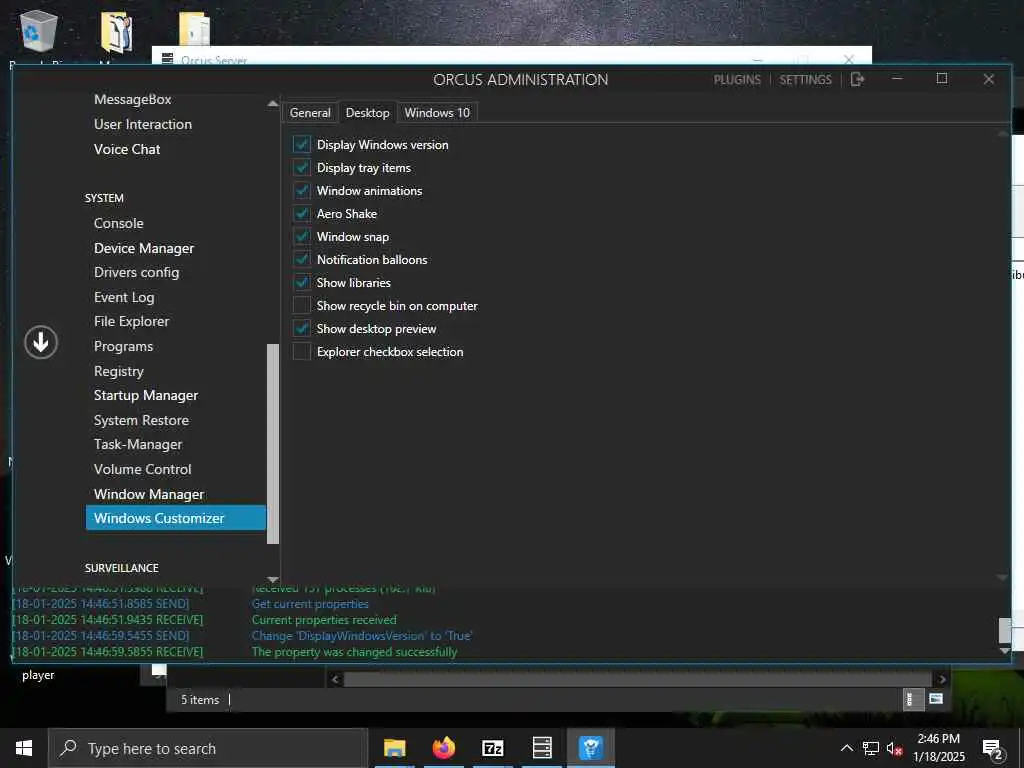
Task: Show hidden tray icons chevron
Action: [846, 748]
